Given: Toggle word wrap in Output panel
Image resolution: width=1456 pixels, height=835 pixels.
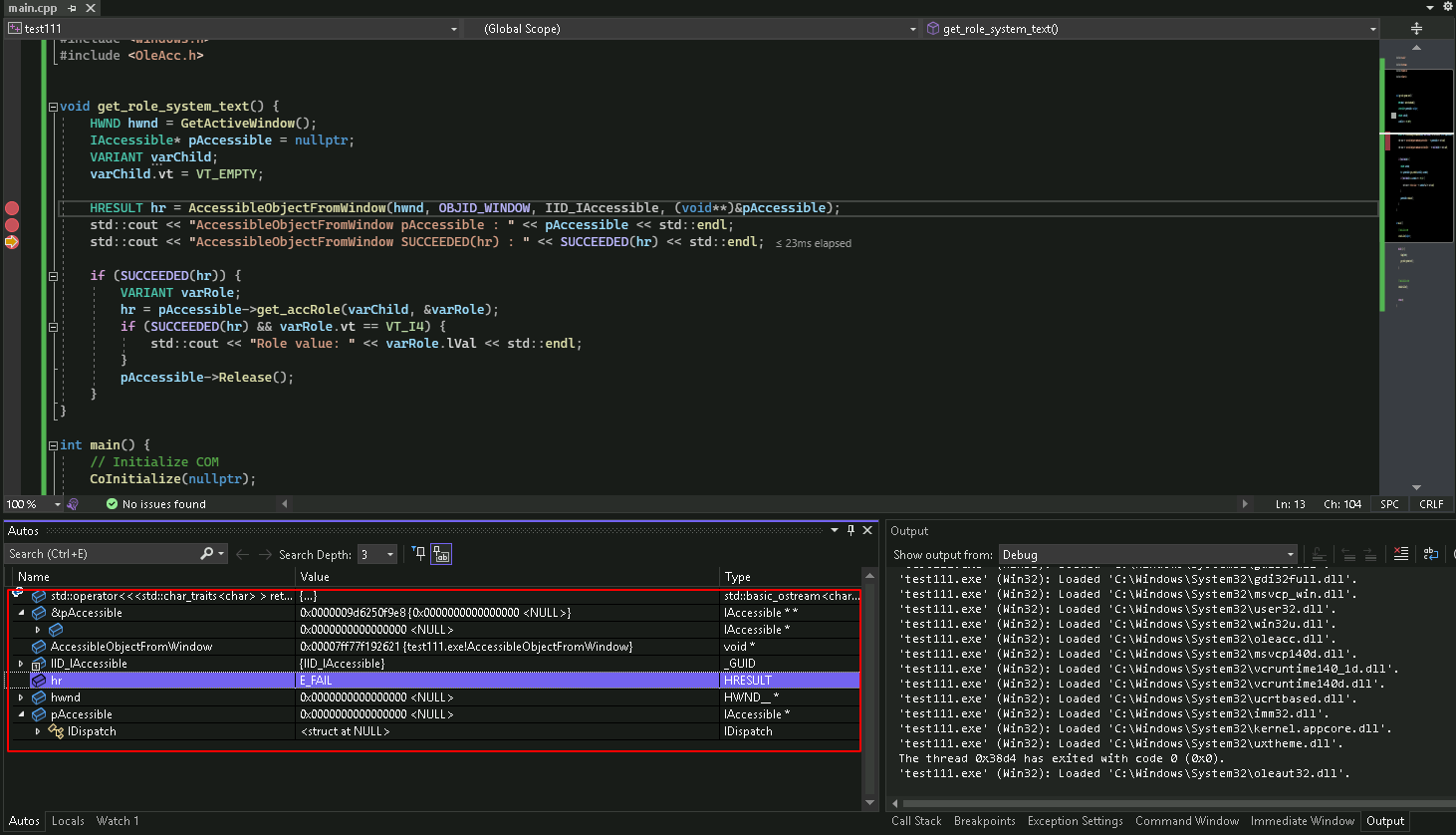Looking at the screenshot, I should [1431, 555].
